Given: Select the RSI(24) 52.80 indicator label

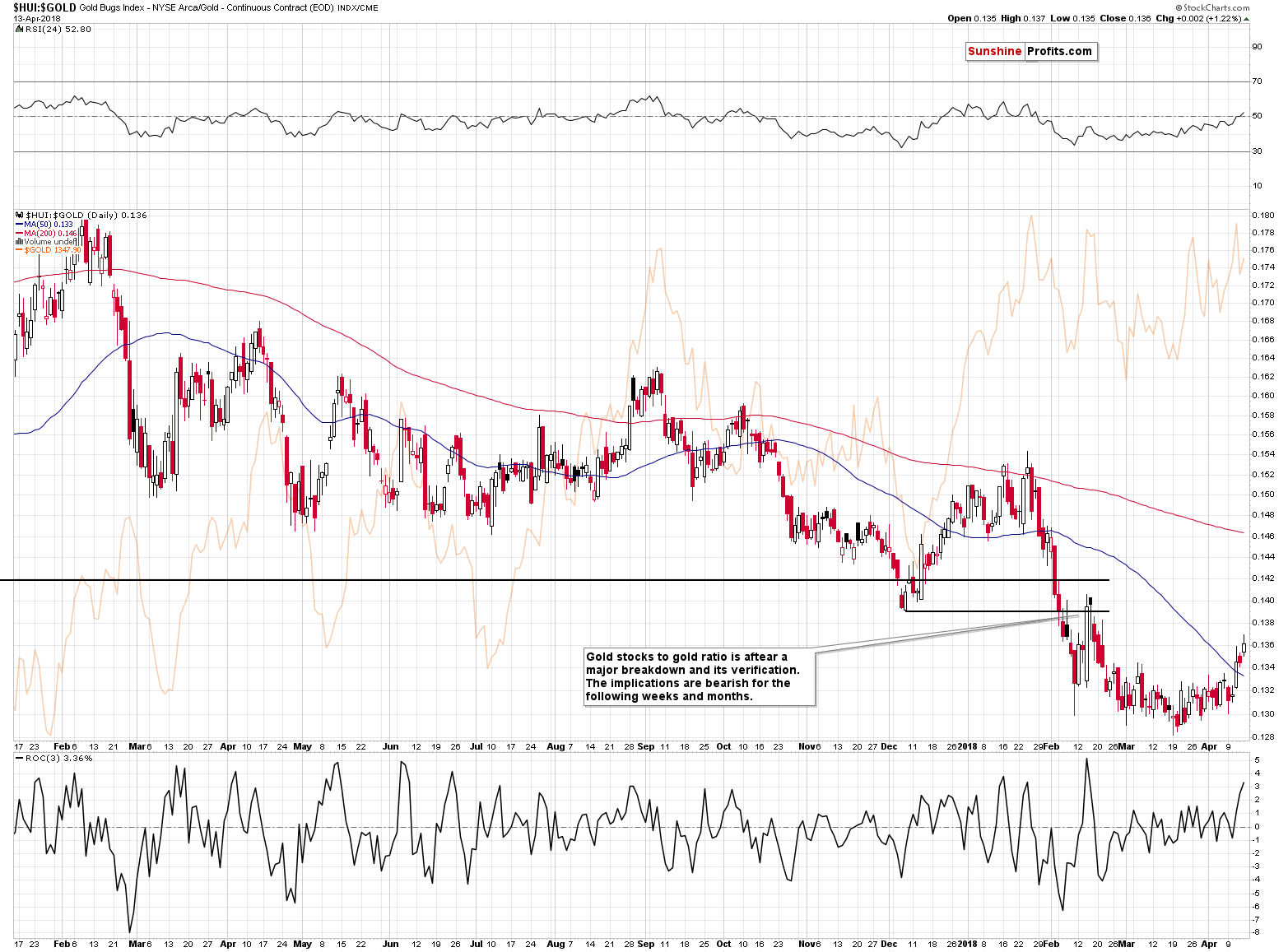Looking at the screenshot, I should (x=58, y=29).
